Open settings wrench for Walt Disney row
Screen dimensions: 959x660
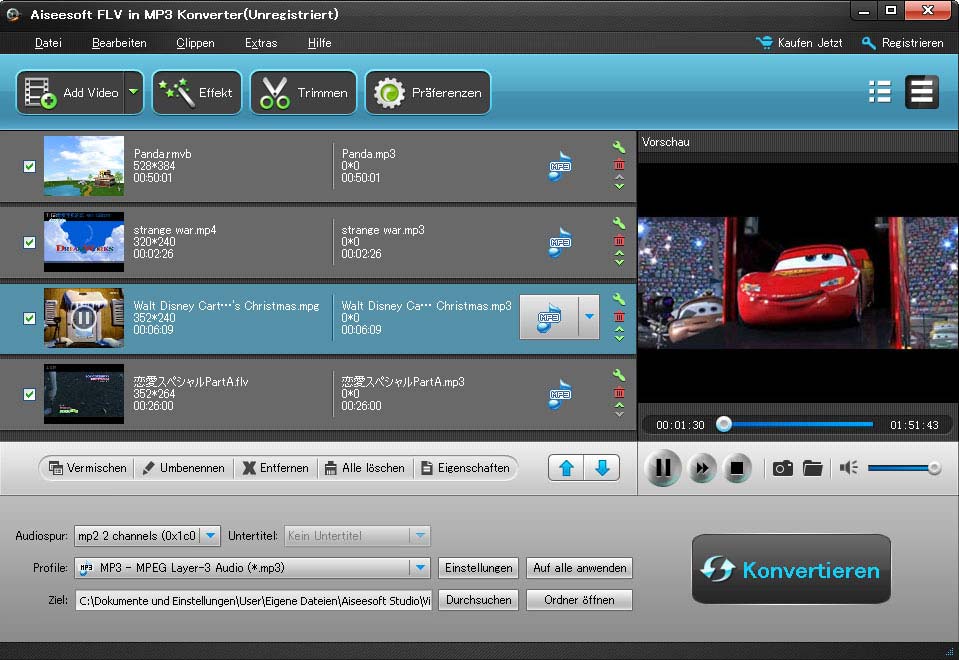tap(619, 298)
